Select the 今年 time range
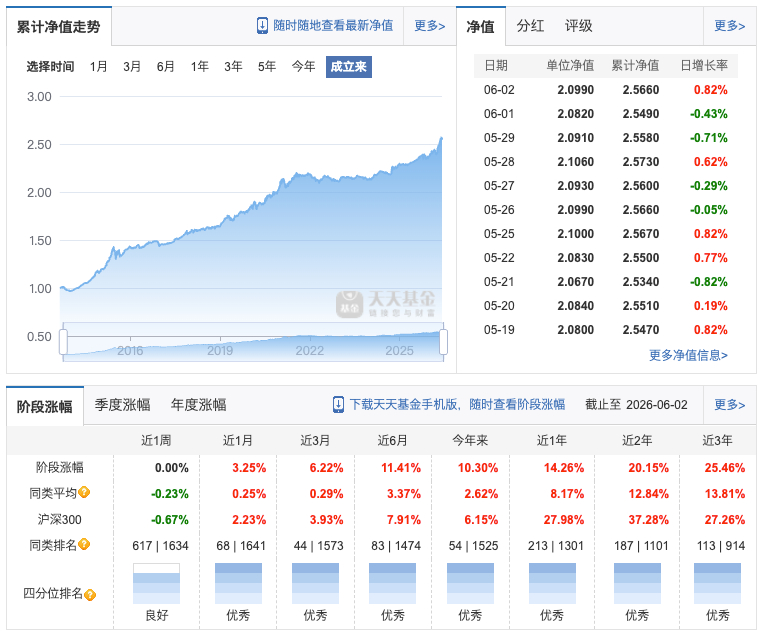This screenshot has width=762, height=633. [303, 67]
